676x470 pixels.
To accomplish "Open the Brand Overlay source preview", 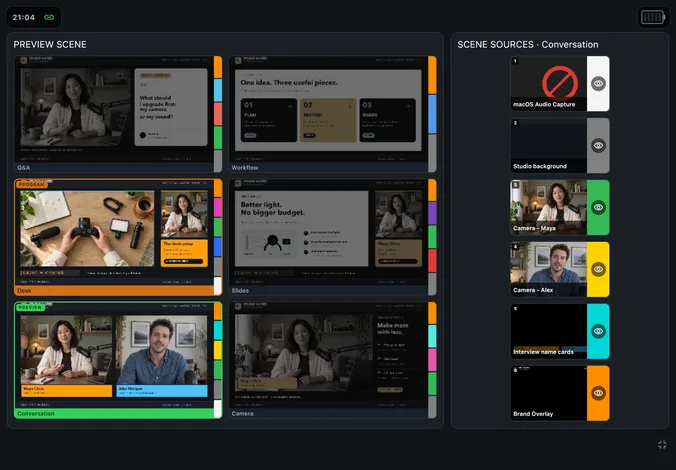I will [548, 393].
